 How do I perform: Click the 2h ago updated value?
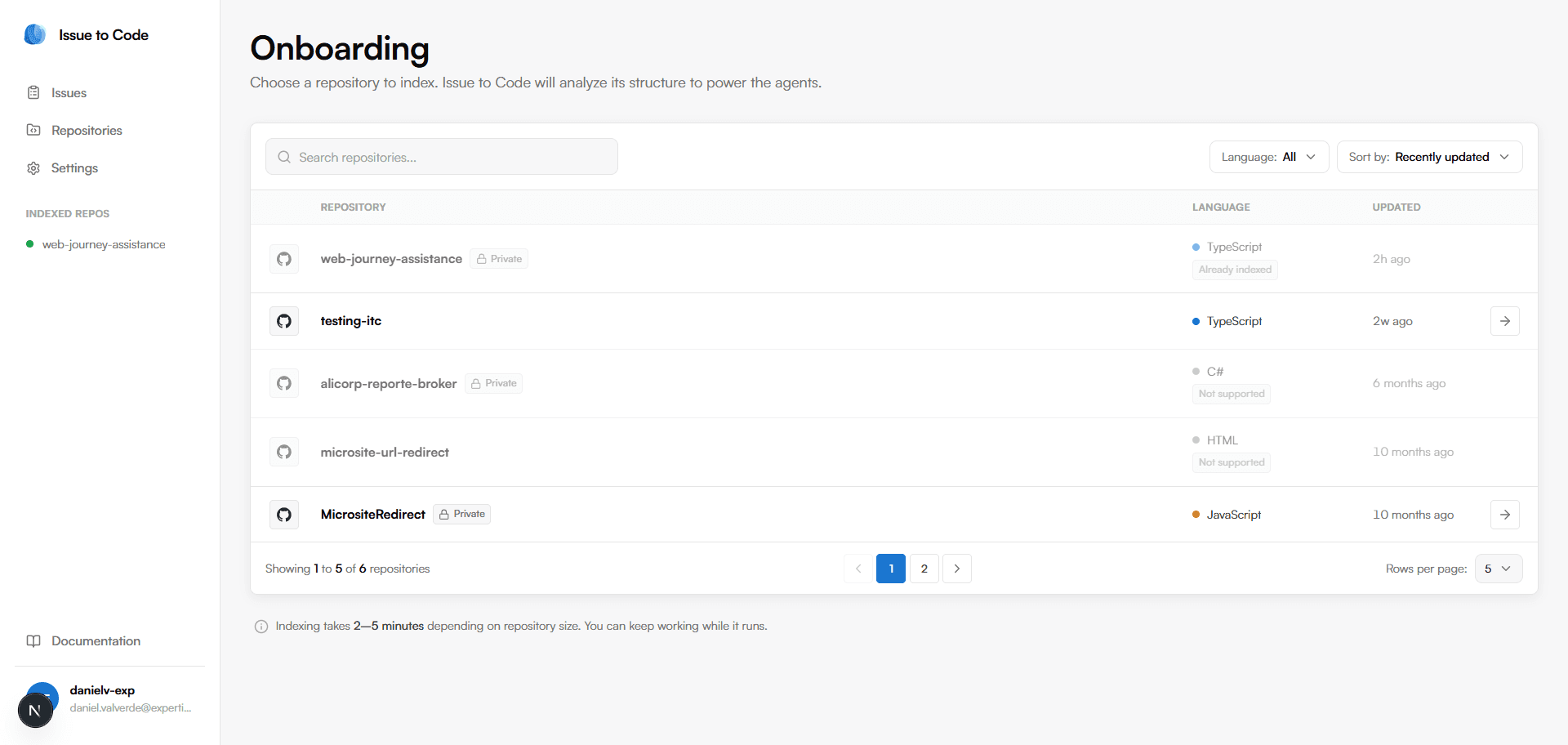[x=1391, y=259]
